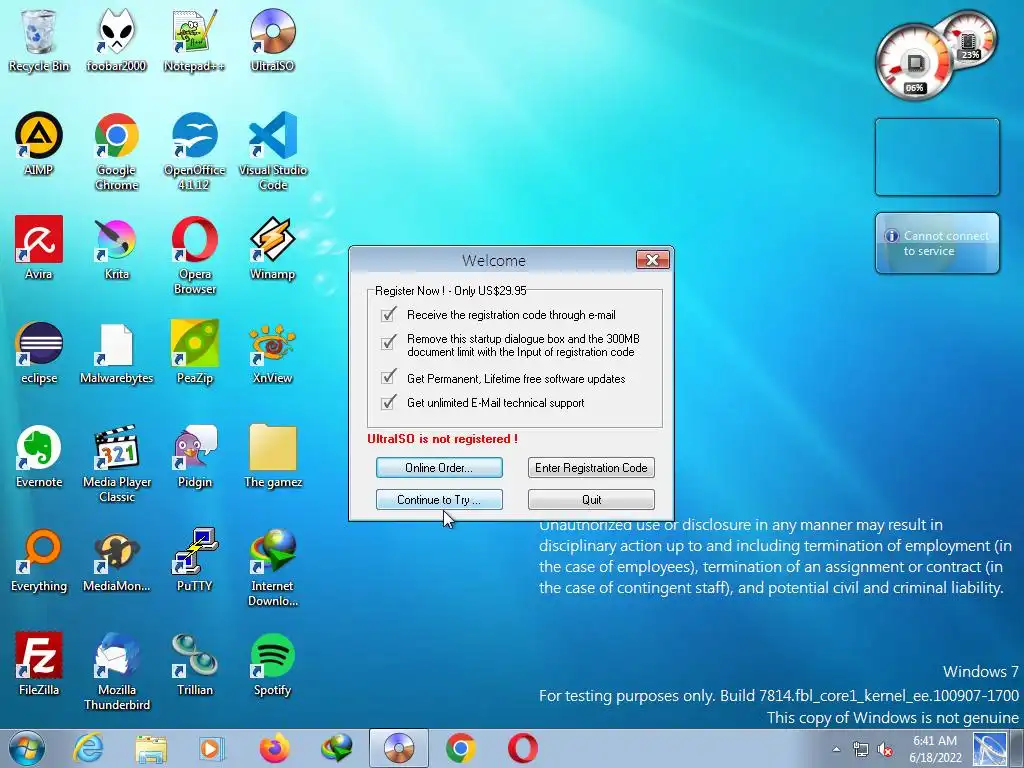Click the PeaZip desktop shortcut
This screenshot has width=1024, height=768.
(194, 353)
